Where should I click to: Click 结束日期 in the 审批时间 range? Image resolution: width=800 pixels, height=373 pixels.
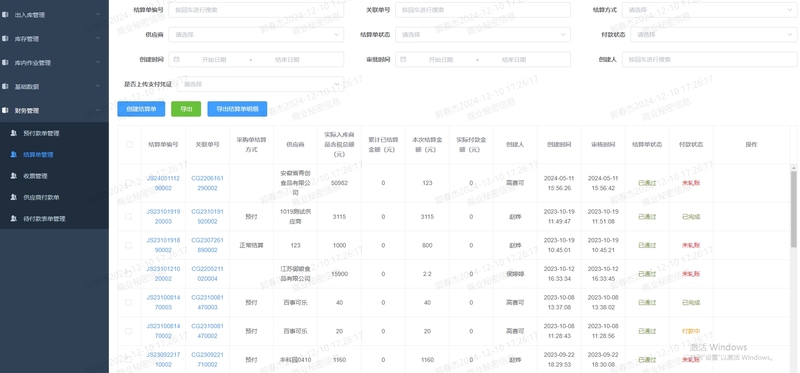(x=514, y=60)
